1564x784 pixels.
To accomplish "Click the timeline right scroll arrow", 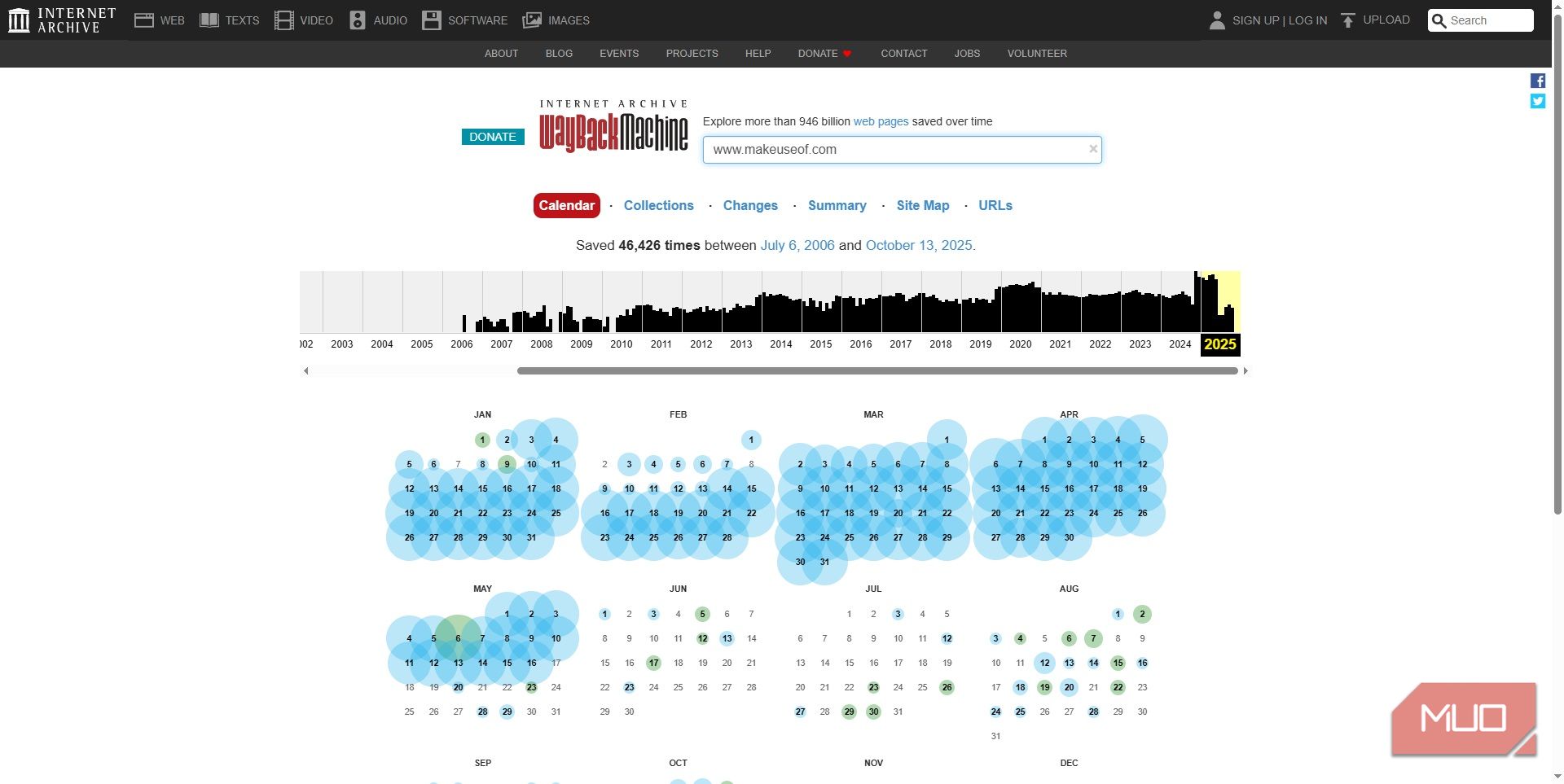I will tap(1245, 370).
